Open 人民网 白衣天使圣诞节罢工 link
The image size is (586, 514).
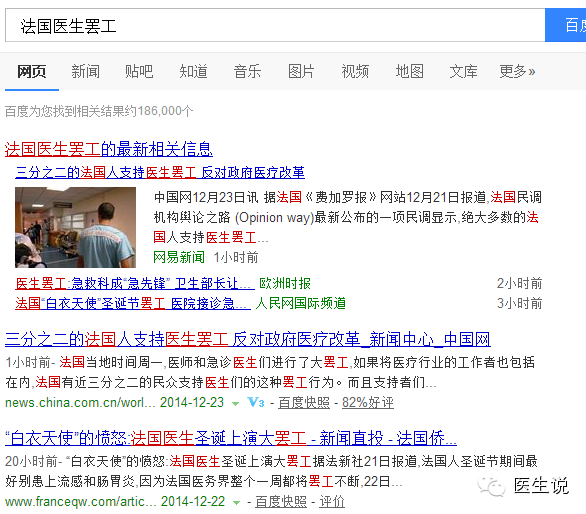pos(133,303)
